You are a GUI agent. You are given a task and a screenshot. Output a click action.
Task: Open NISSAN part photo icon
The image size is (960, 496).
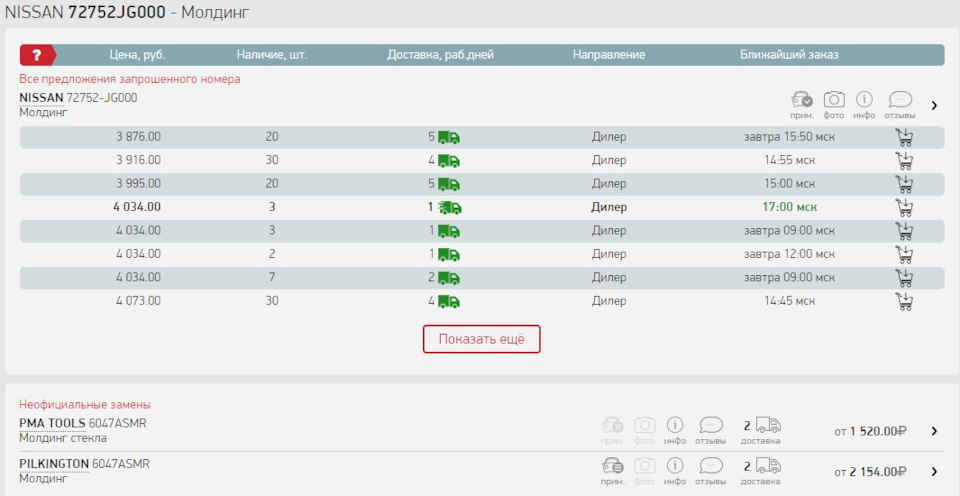coord(834,99)
